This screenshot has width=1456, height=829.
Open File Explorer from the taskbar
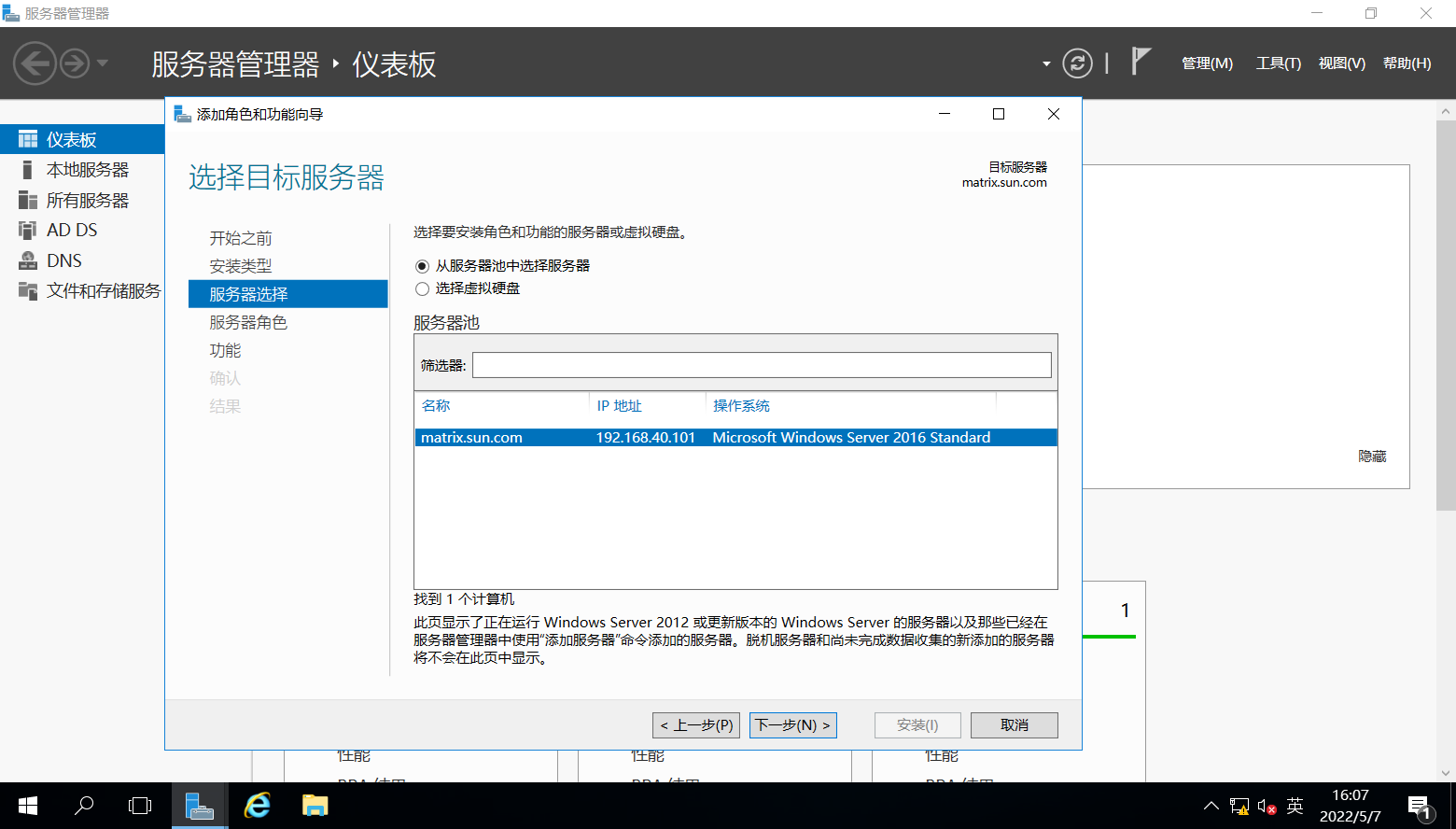(x=315, y=806)
